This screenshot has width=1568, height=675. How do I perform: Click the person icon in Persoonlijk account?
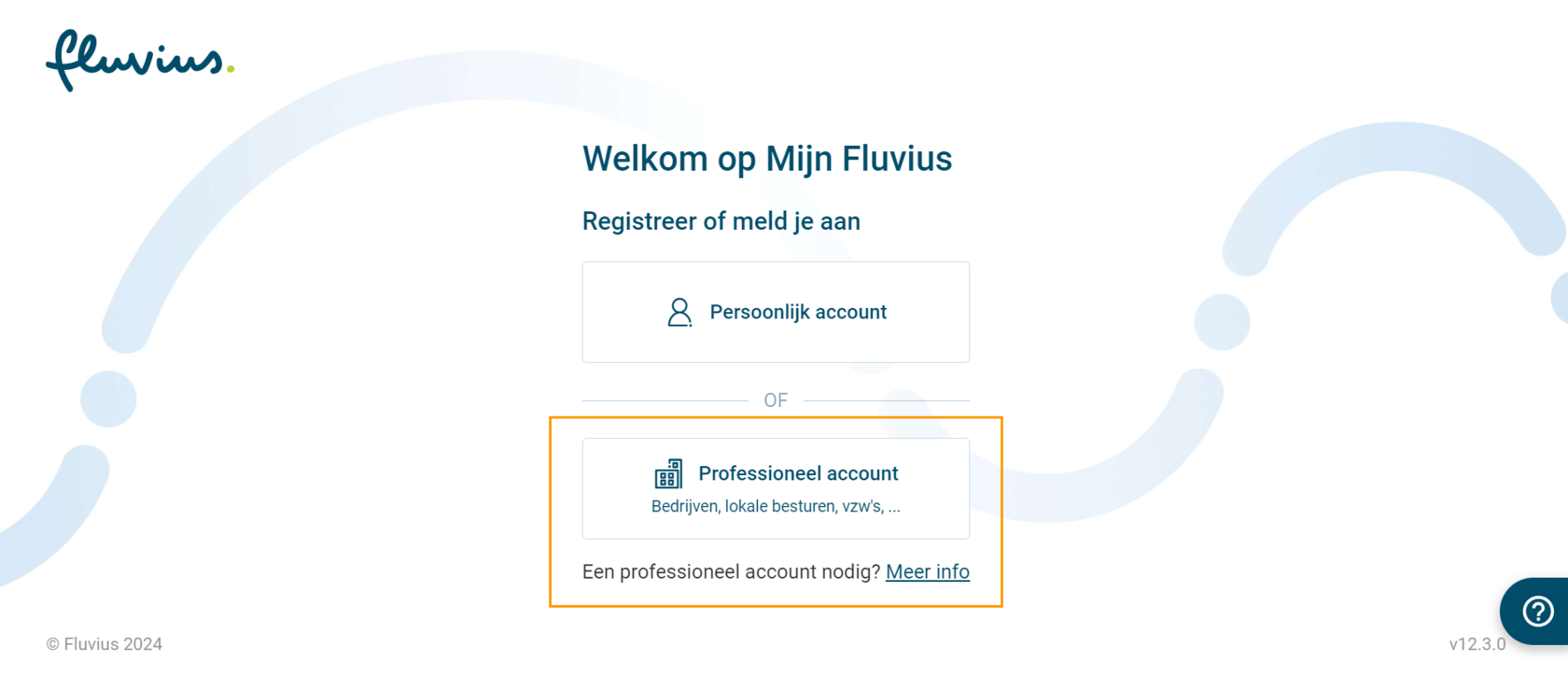pyautogui.click(x=679, y=312)
